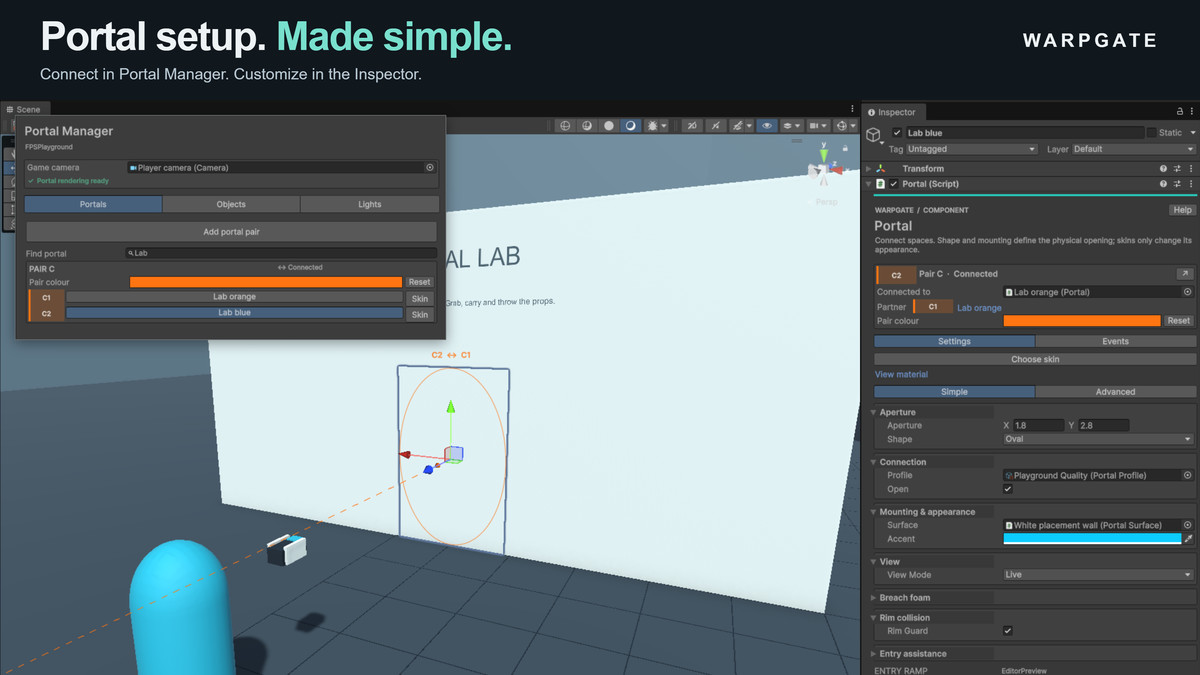Uncheck the Rim Guard checkbox
The height and width of the screenshot is (675, 1200).
(x=1008, y=631)
